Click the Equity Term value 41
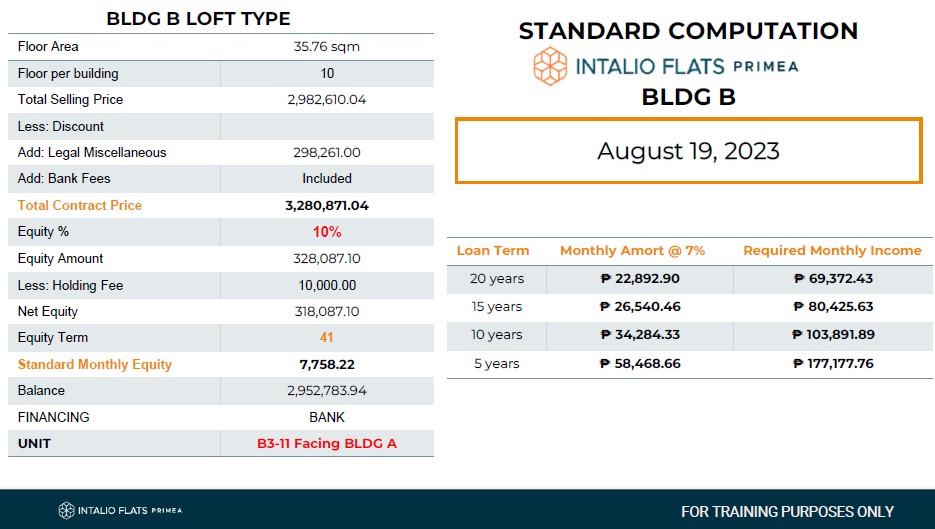 [x=326, y=338]
